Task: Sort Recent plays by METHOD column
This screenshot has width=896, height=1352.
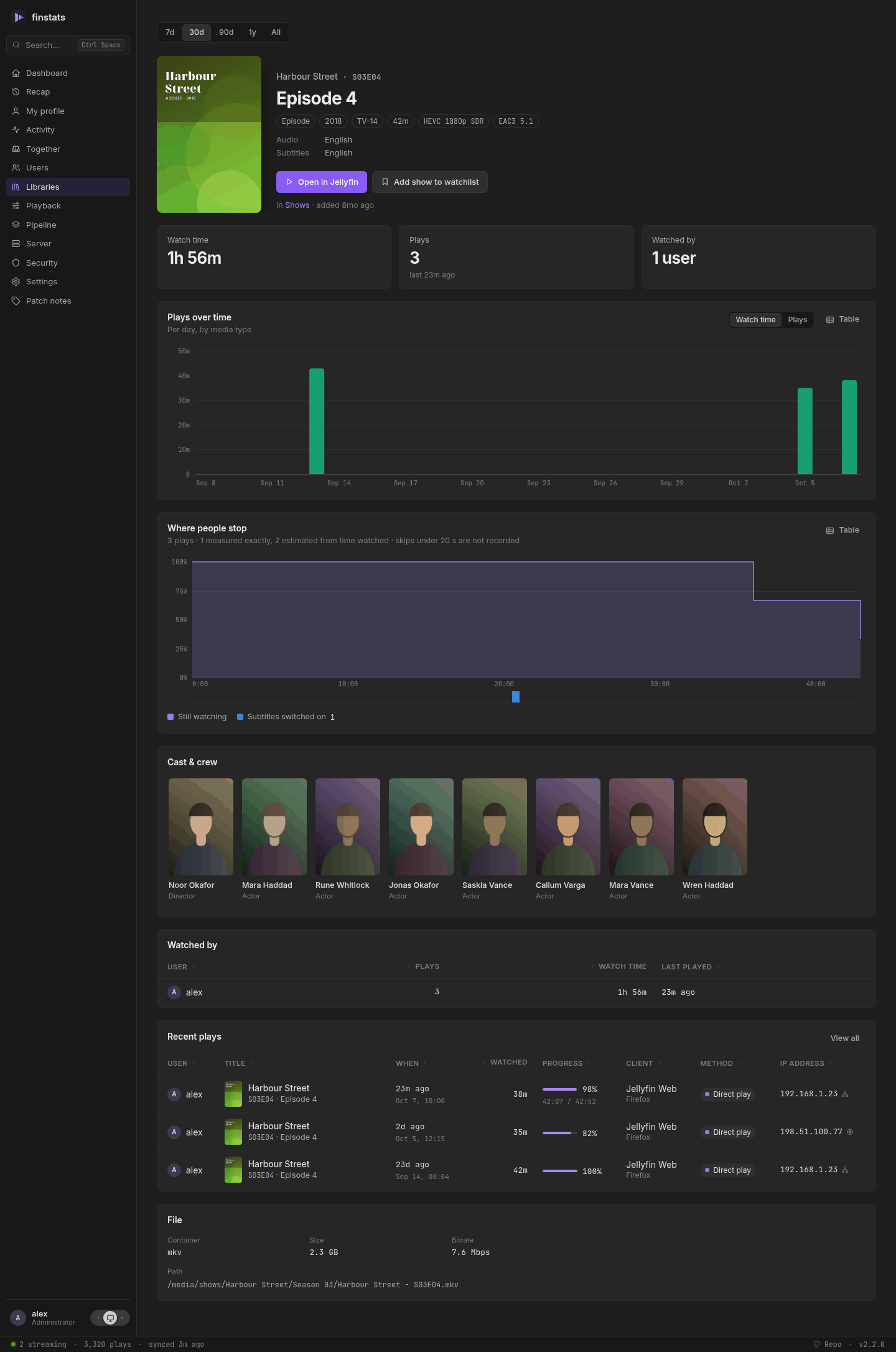Action: click(x=720, y=1063)
